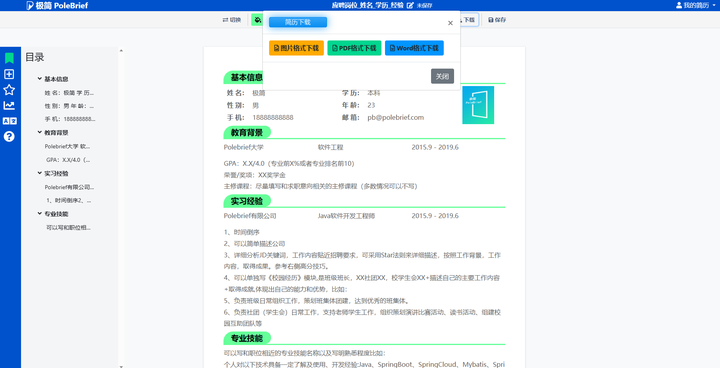720x368 pixels.
Task: Click the A-文 translate sidebar icon
Action: pos(9,121)
